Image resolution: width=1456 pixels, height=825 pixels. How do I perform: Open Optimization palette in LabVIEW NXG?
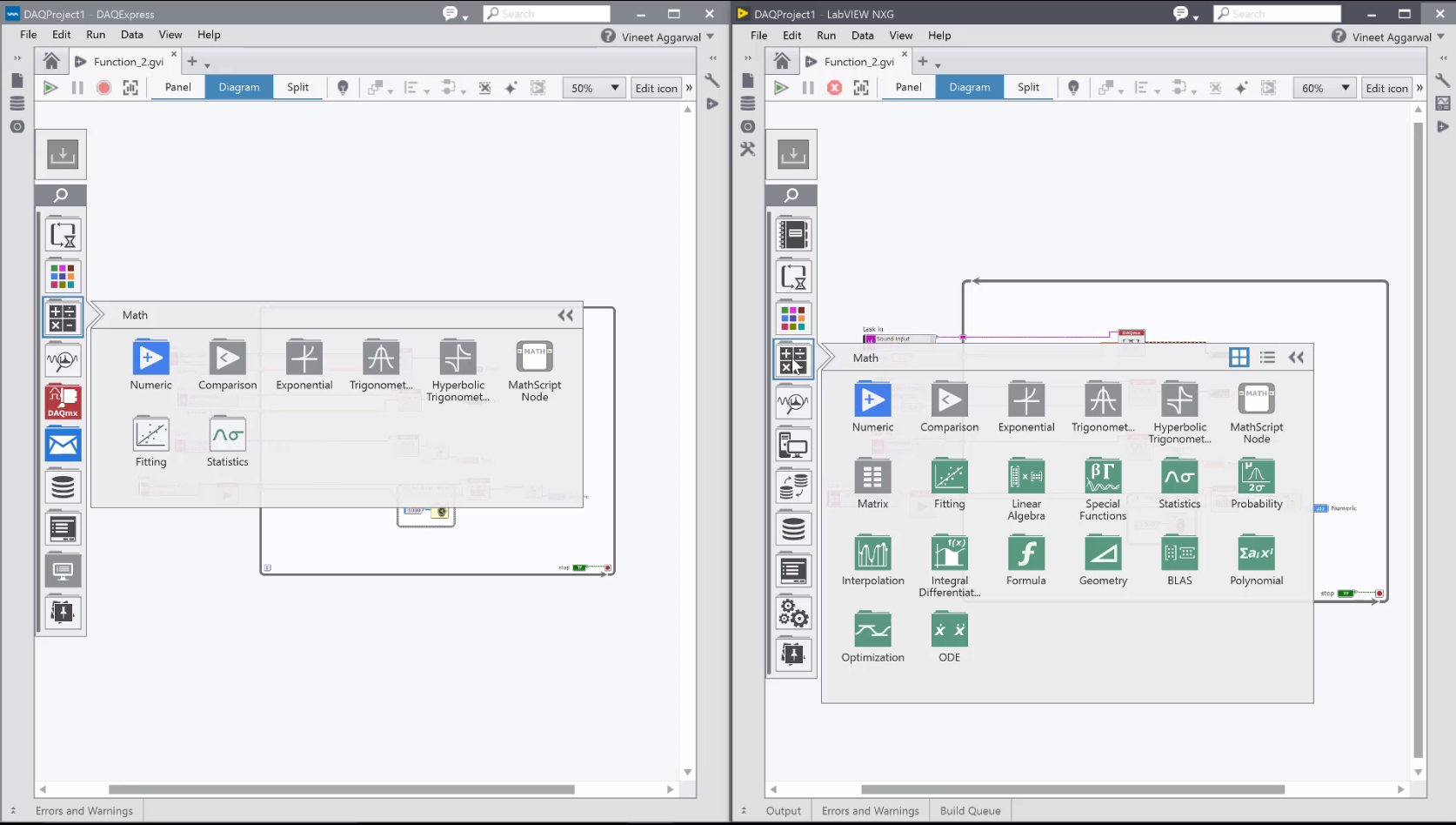[872, 637]
